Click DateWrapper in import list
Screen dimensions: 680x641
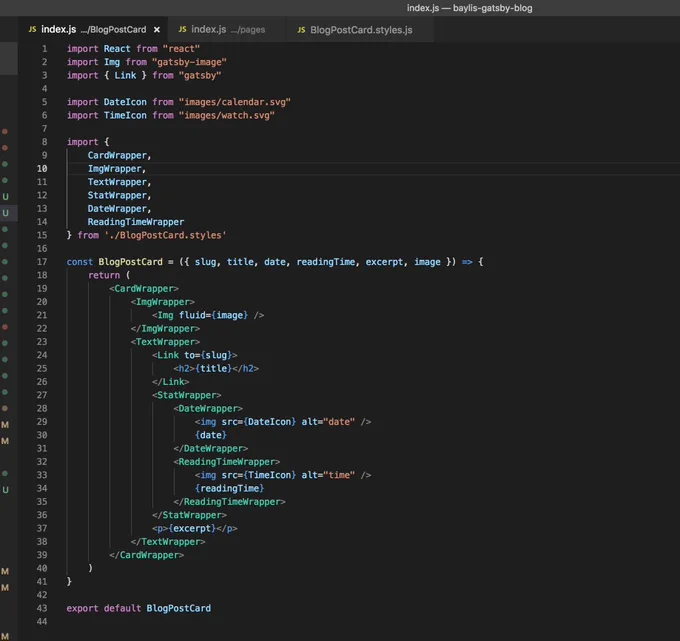coord(117,209)
